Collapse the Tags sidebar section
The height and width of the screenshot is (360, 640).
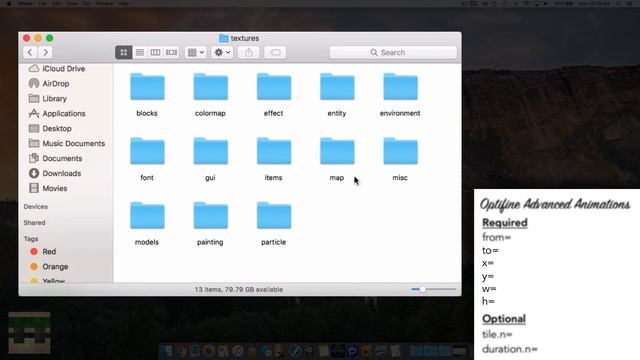[x=31, y=239]
